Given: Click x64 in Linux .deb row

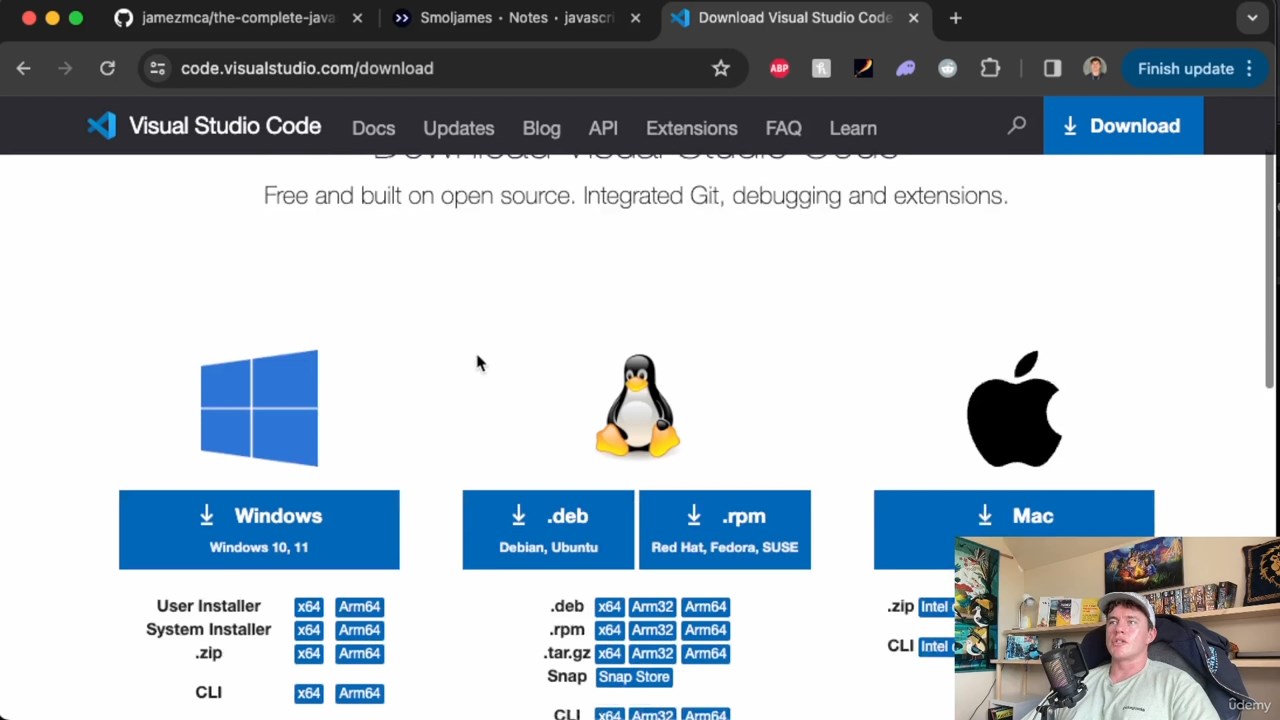Looking at the screenshot, I should point(609,607).
